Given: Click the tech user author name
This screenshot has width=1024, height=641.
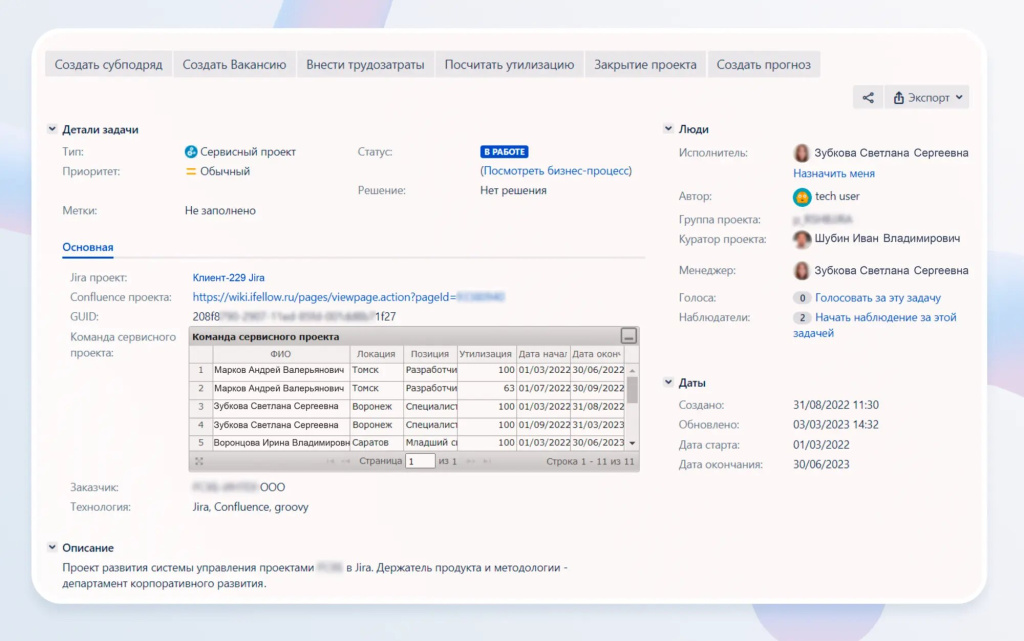Looking at the screenshot, I should tap(837, 196).
